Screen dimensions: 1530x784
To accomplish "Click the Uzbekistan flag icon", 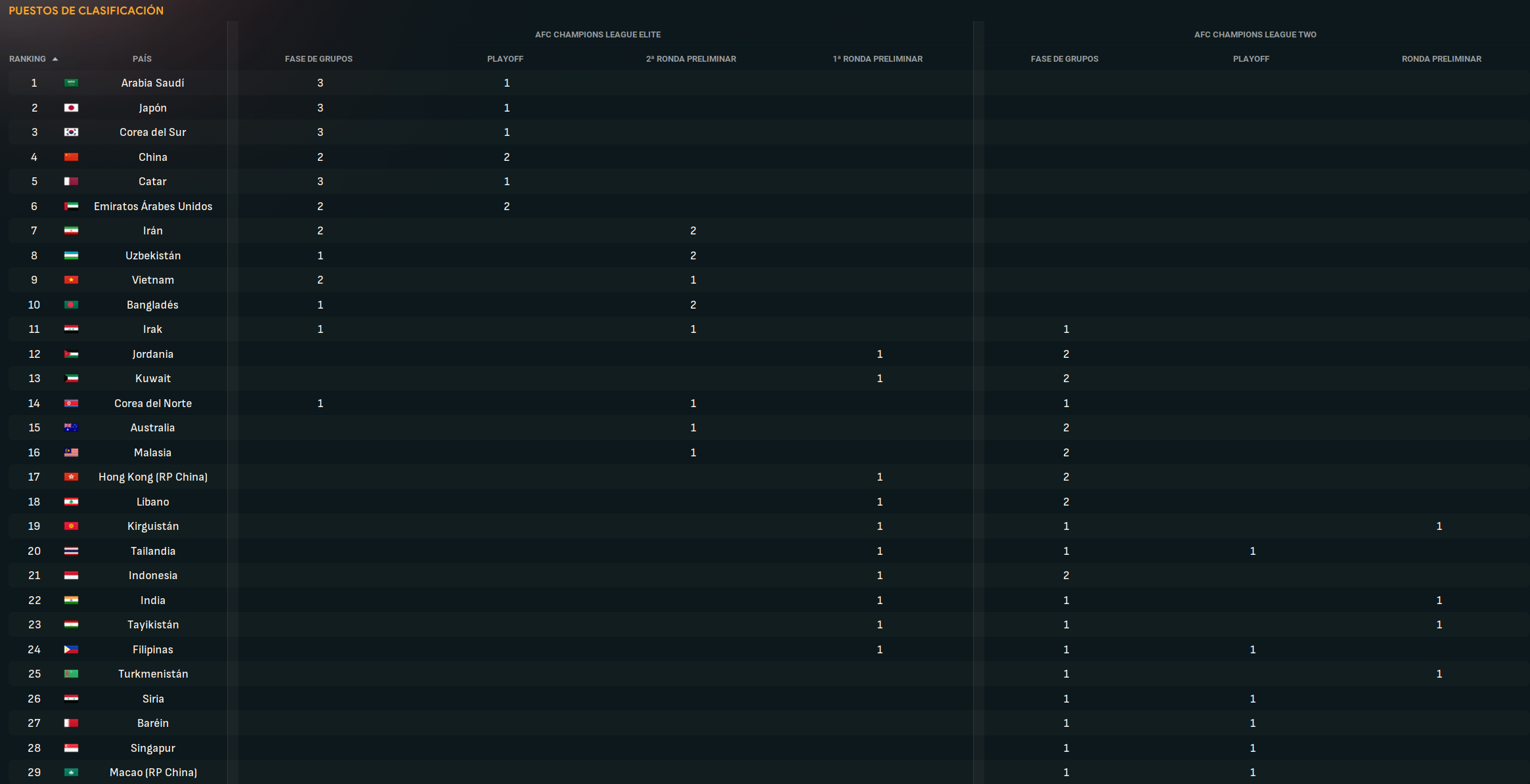I will [71, 255].
